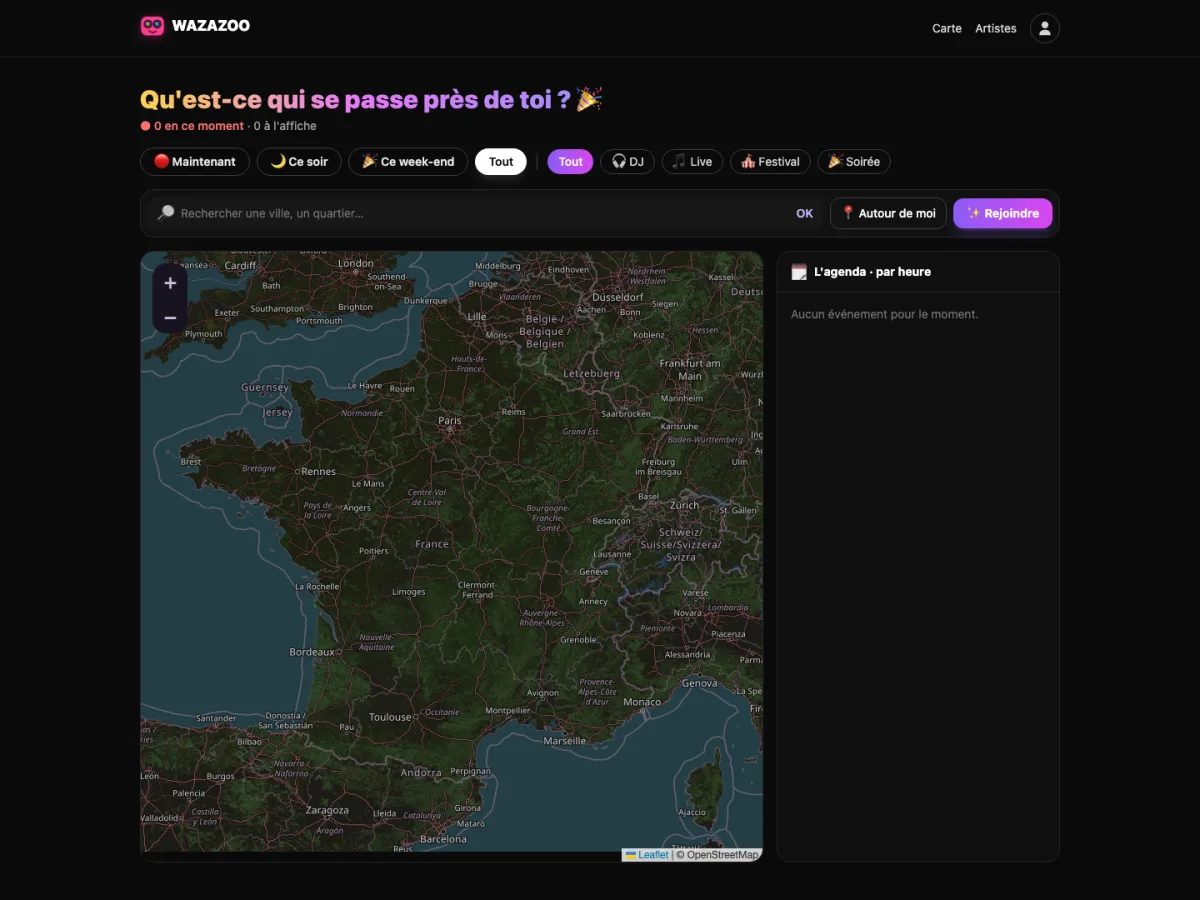Click Marseille on the map
Viewport: 1200px width, 900px height.
pyautogui.click(x=565, y=741)
